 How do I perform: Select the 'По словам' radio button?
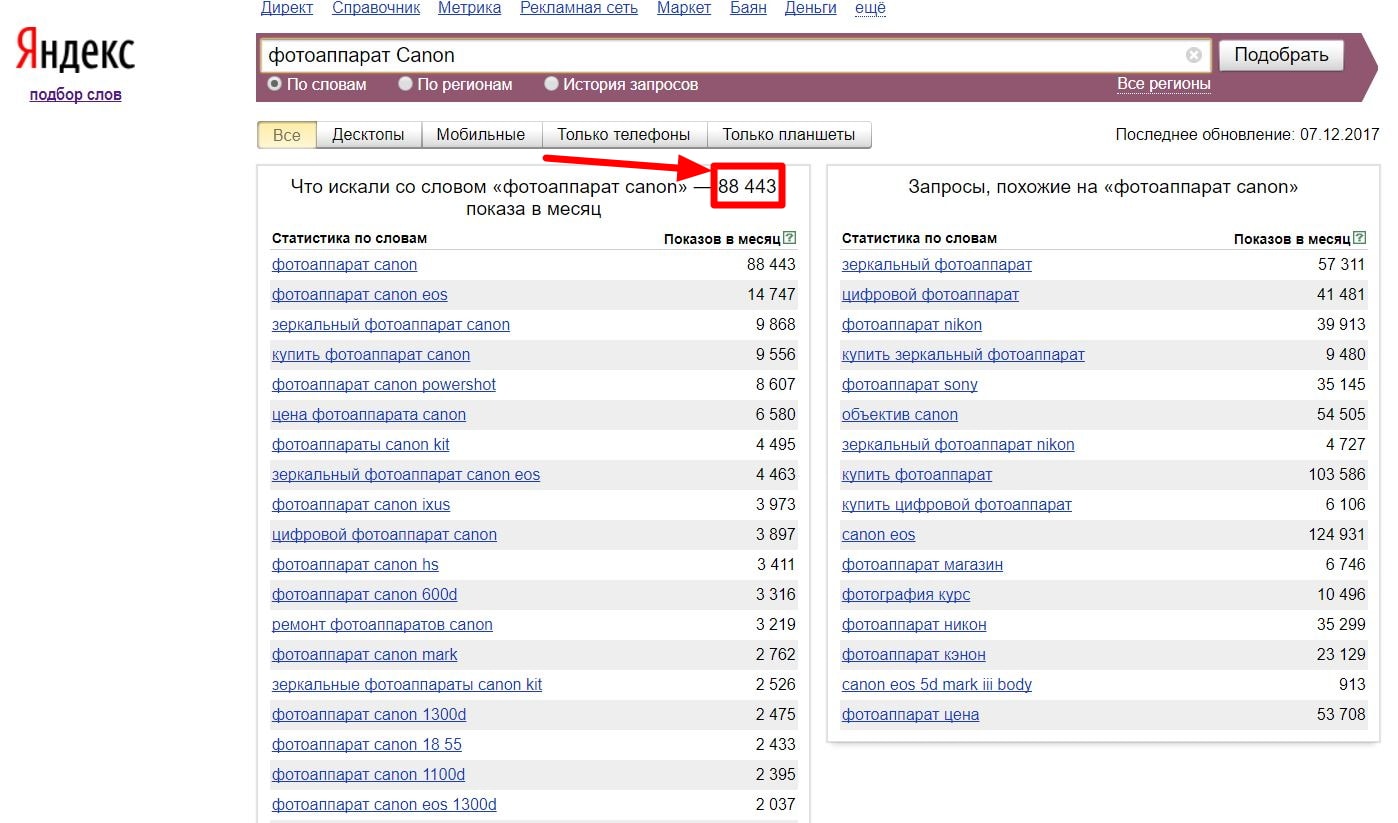tap(274, 84)
